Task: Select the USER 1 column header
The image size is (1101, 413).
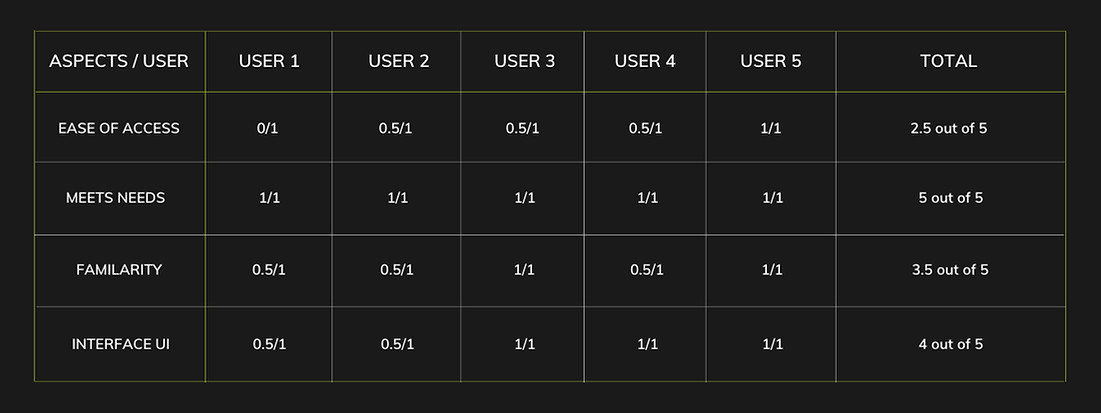Action: pyautogui.click(x=269, y=61)
